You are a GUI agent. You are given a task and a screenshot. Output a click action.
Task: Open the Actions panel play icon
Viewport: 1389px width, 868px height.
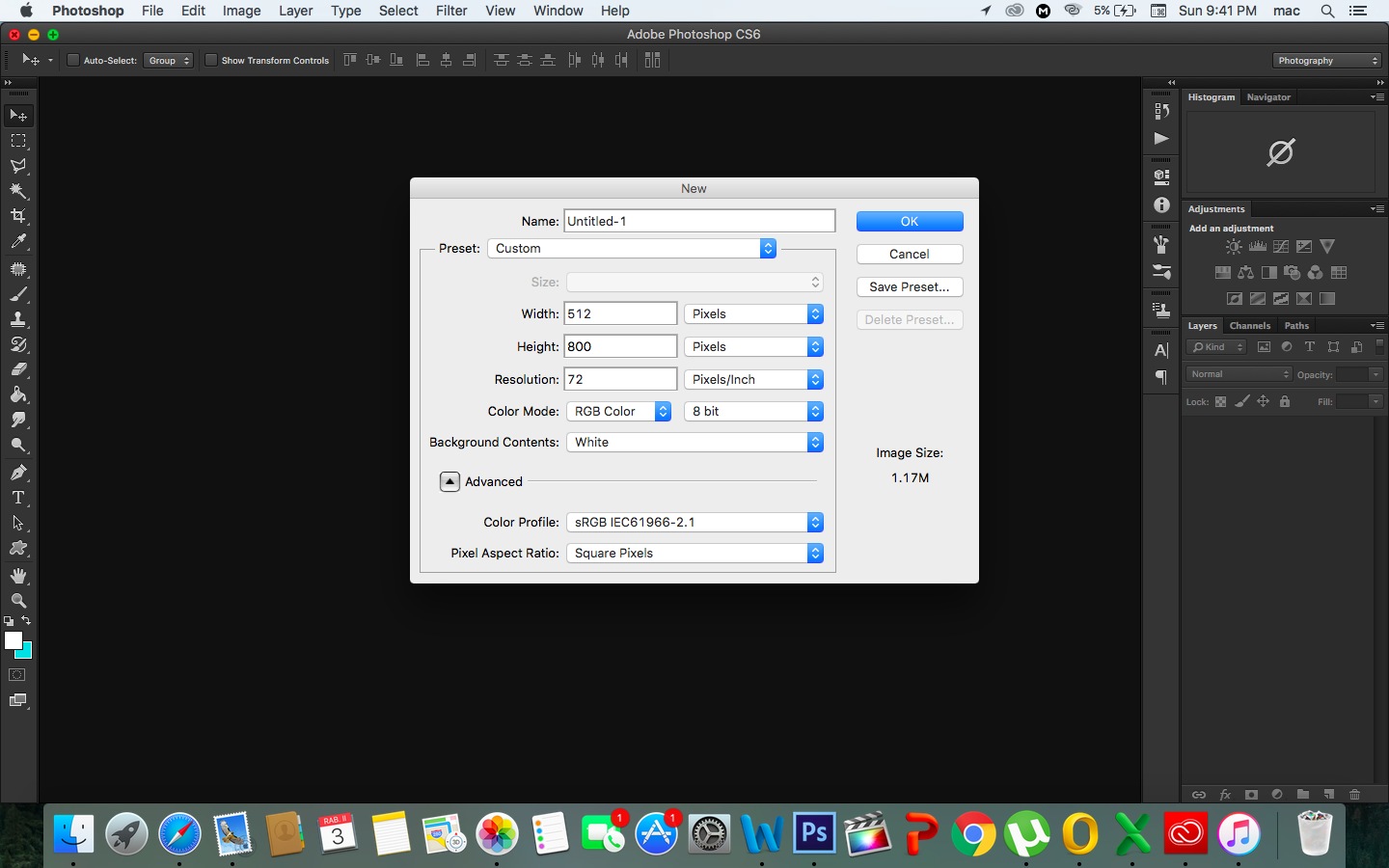(x=1161, y=139)
